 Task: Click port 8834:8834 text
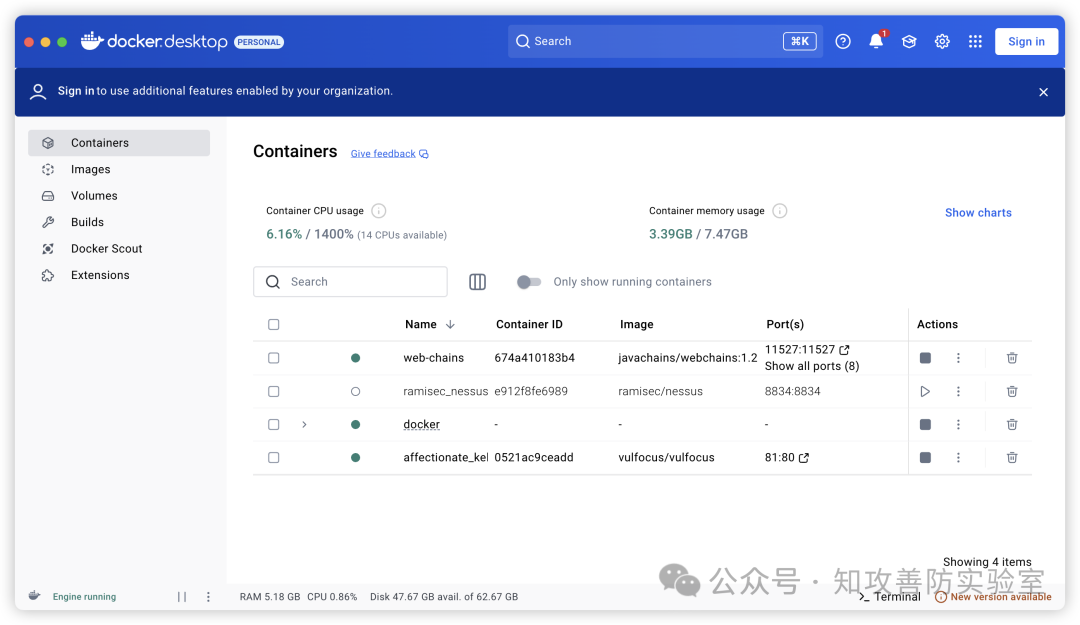792,391
